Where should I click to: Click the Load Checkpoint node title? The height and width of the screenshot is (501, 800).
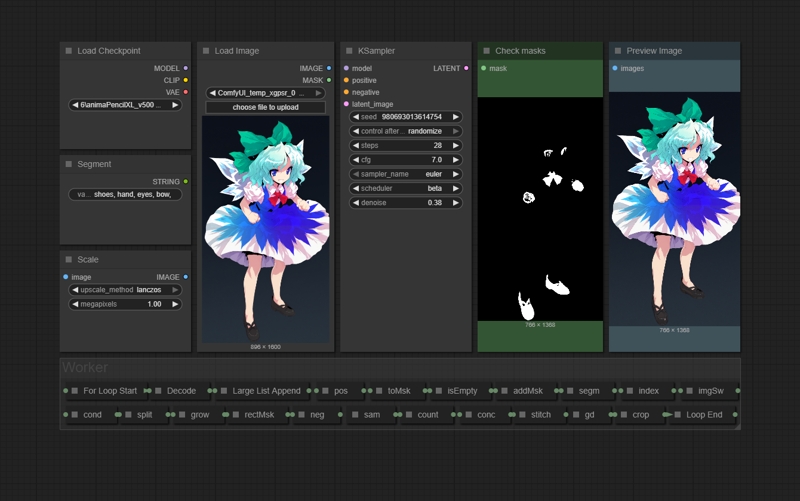tap(109, 51)
